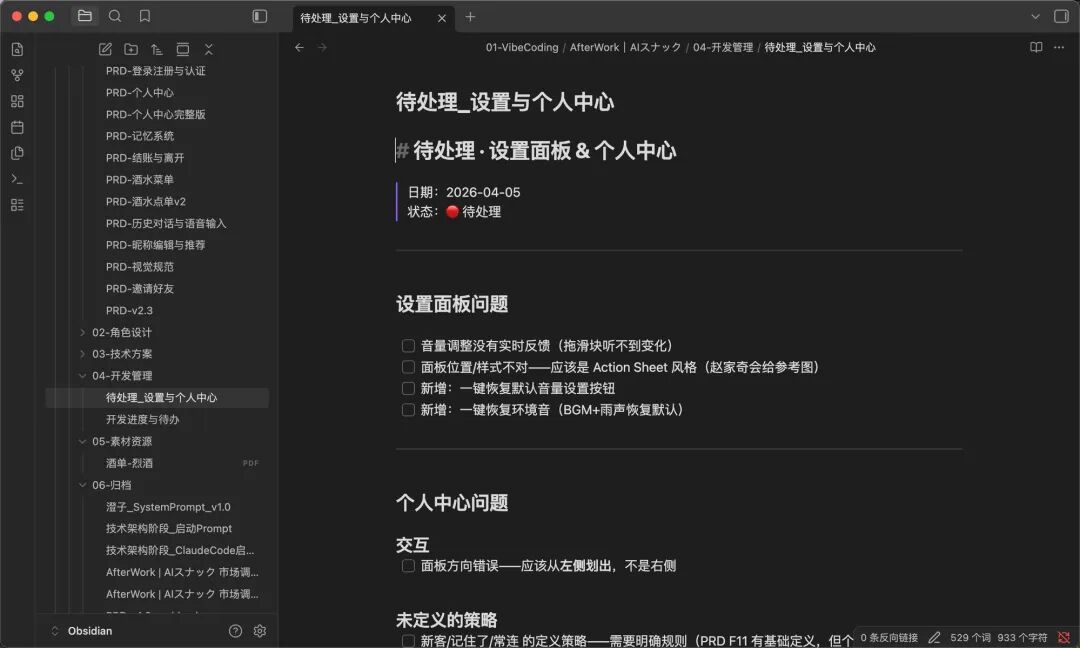Open command palette terminal icon
Viewport: 1080px width, 648px height.
[x=17, y=179]
